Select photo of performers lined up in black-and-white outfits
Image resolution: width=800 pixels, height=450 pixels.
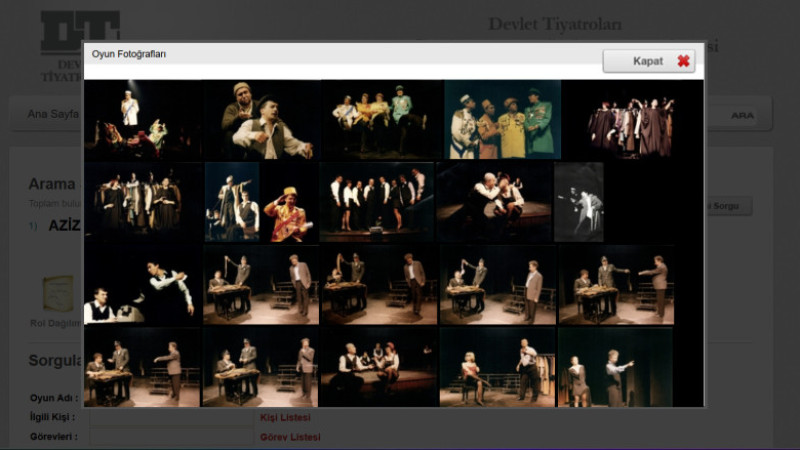click(377, 202)
